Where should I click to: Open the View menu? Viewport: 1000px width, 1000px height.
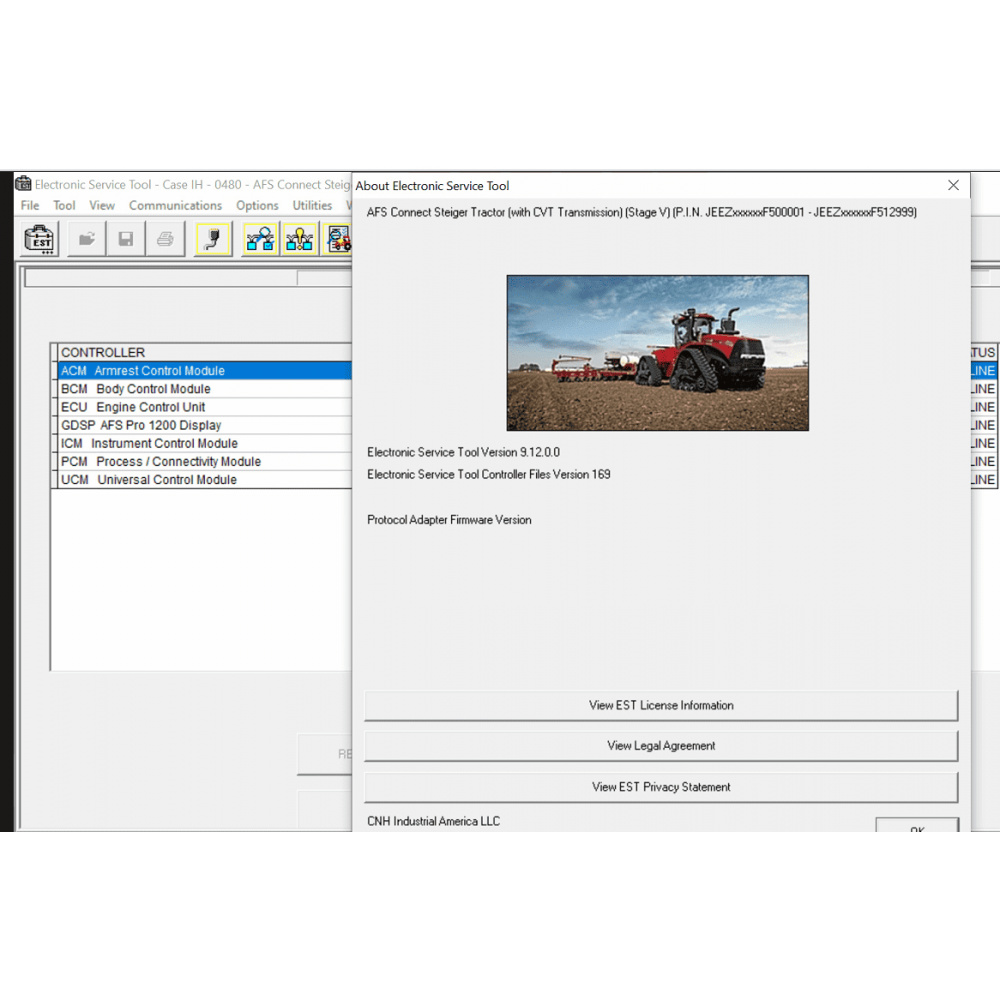[102, 205]
